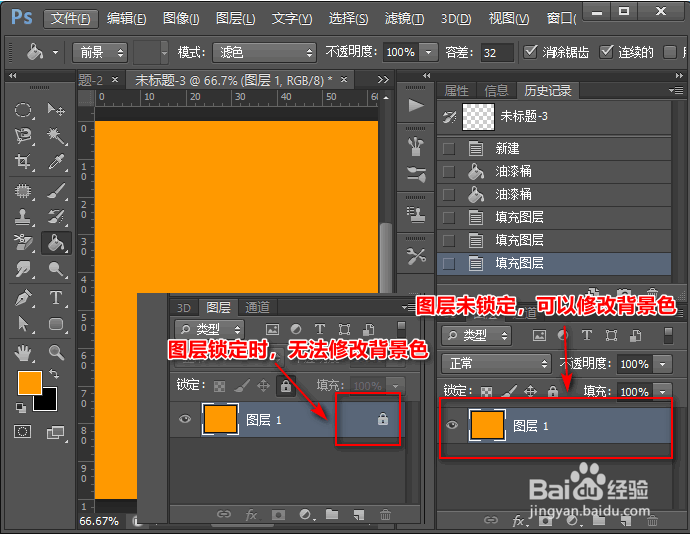Switch to the 信息 tab

[x=496, y=91]
